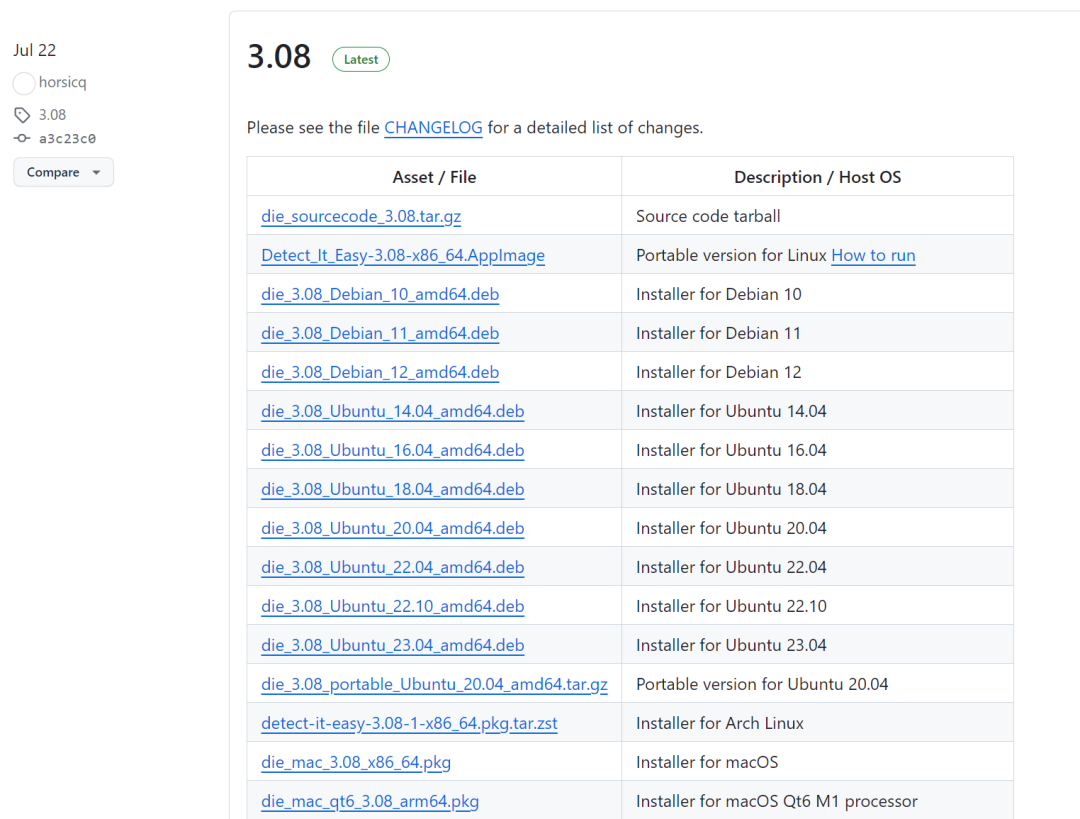Click the Description / Host OS header
The width and height of the screenshot is (1080, 819).
818,177
